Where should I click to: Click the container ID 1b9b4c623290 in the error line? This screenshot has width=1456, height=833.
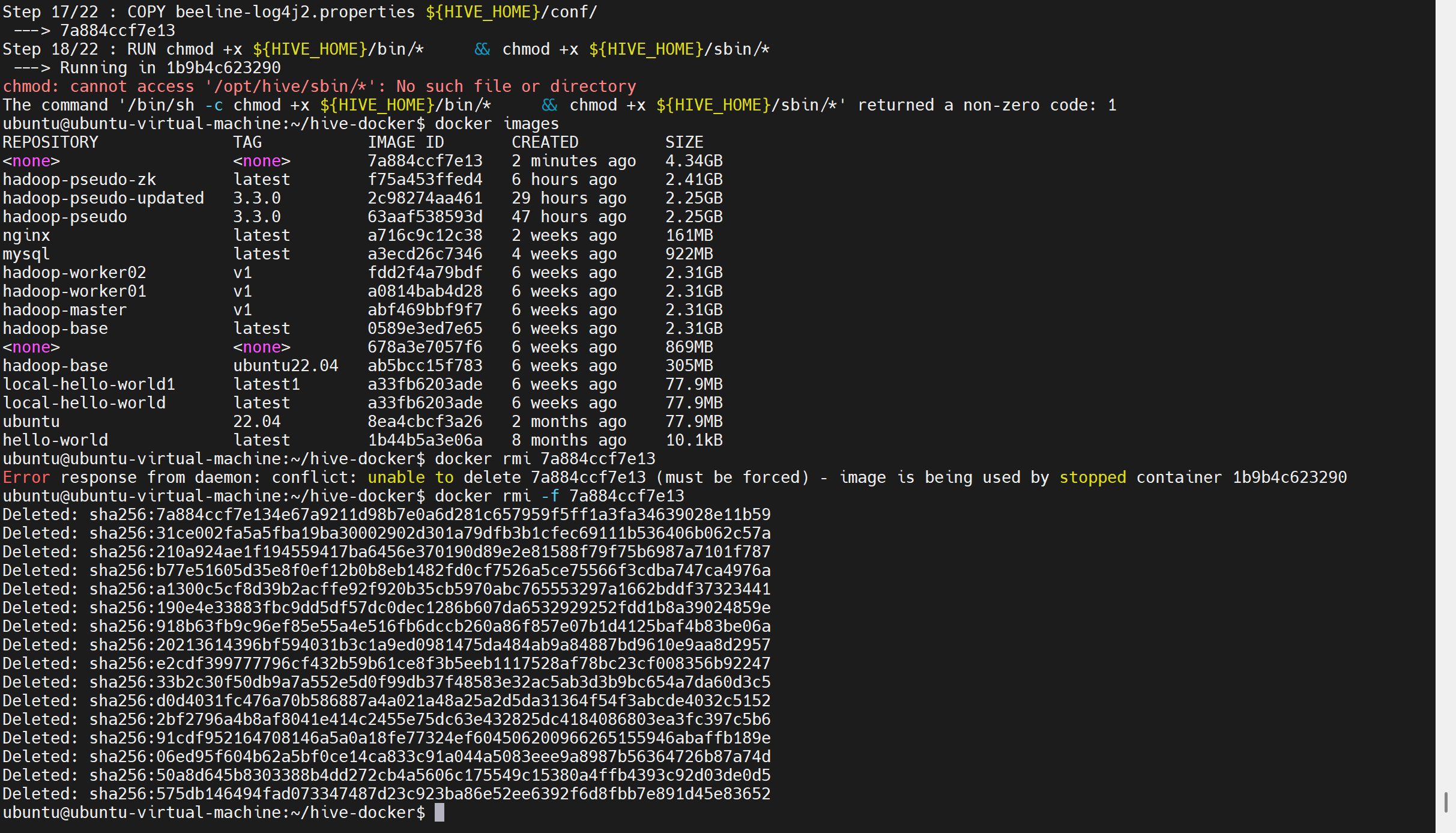(1289, 477)
